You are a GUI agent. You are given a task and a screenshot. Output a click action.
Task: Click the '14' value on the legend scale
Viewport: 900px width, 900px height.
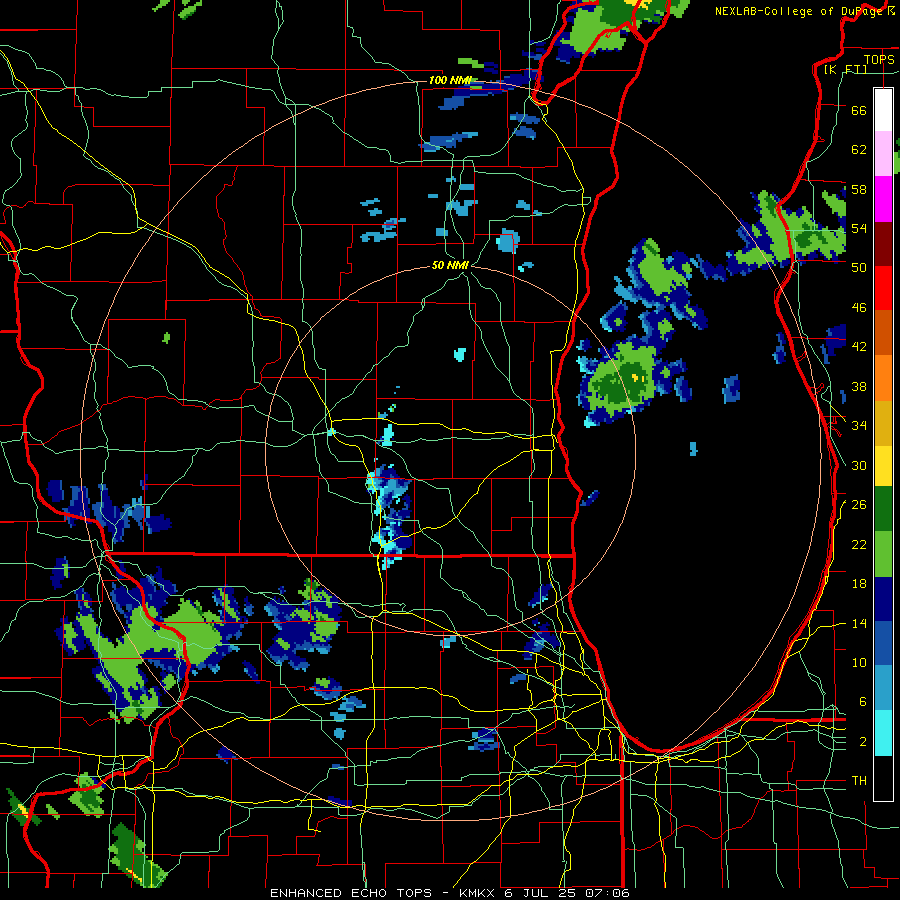point(859,623)
